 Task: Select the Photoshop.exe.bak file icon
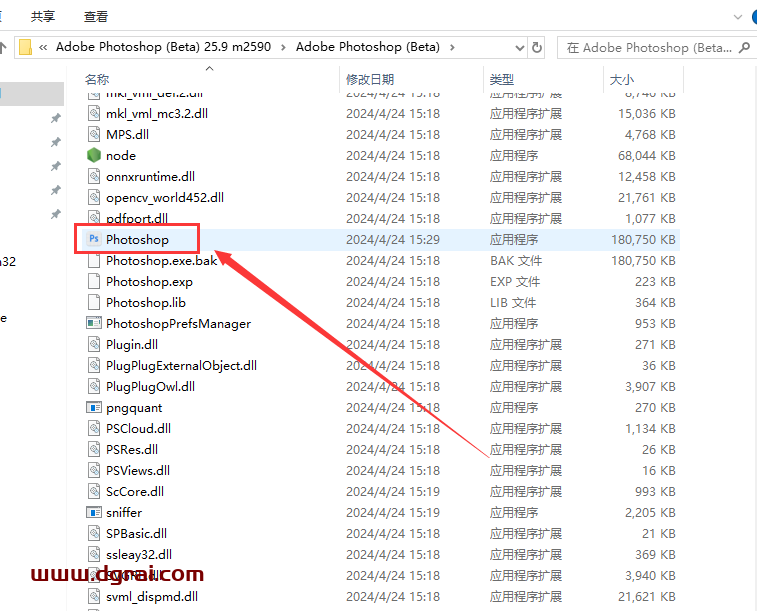coord(94,261)
